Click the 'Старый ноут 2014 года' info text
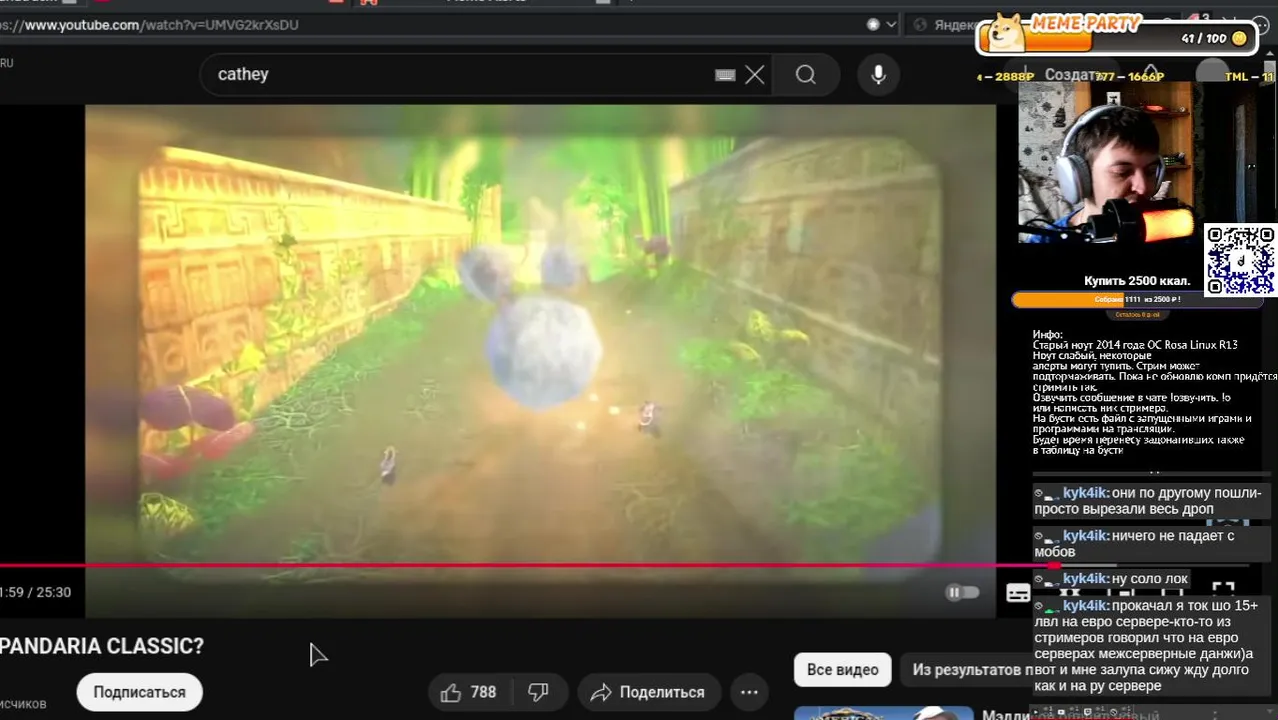1278x720 pixels. point(1135,345)
